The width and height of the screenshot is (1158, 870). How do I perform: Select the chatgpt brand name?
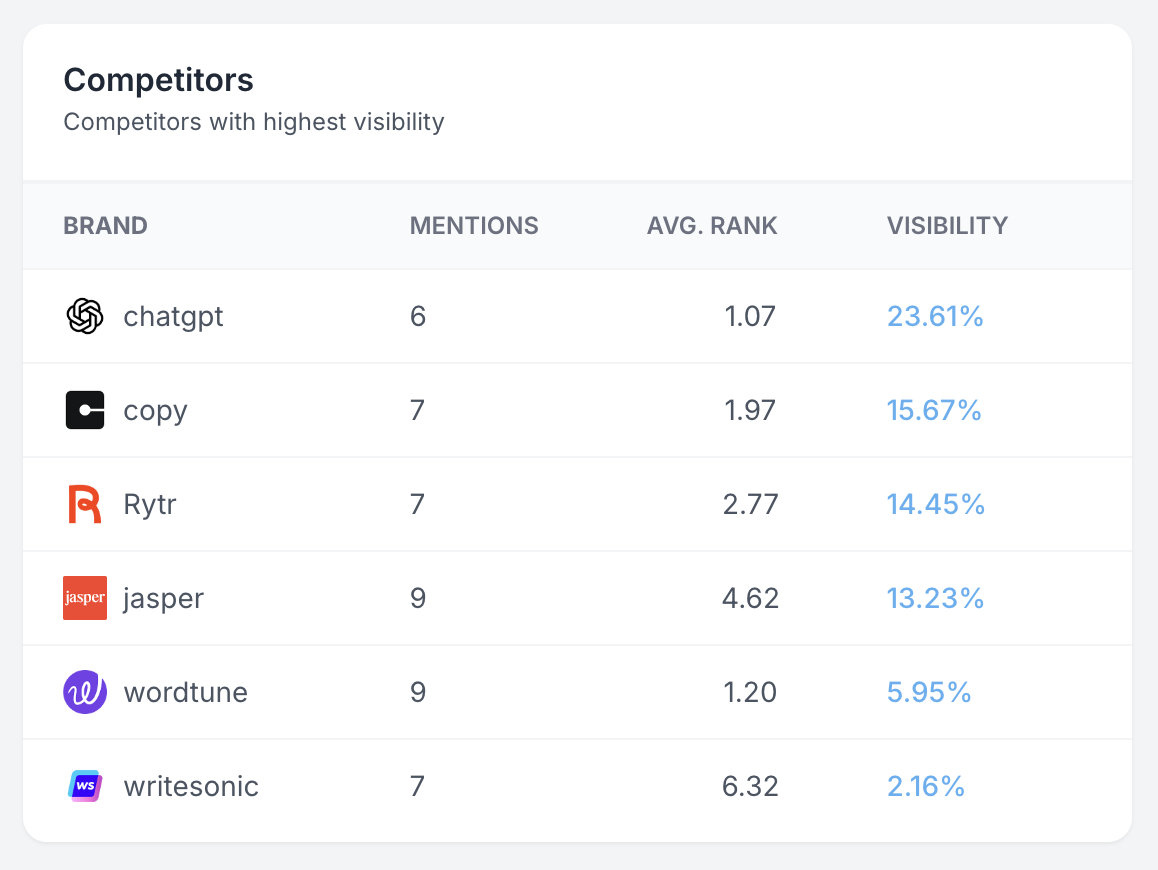tap(173, 317)
